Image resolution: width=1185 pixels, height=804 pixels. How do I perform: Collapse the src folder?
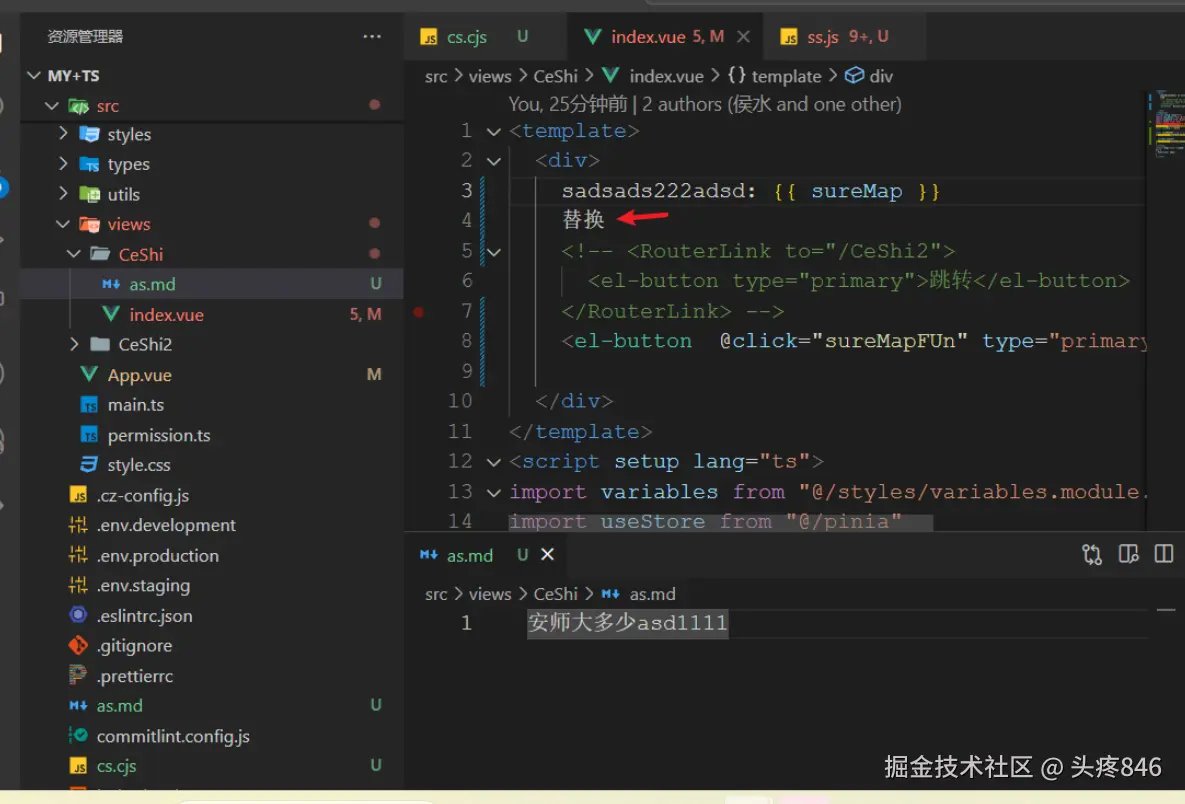(x=52, y=106)
